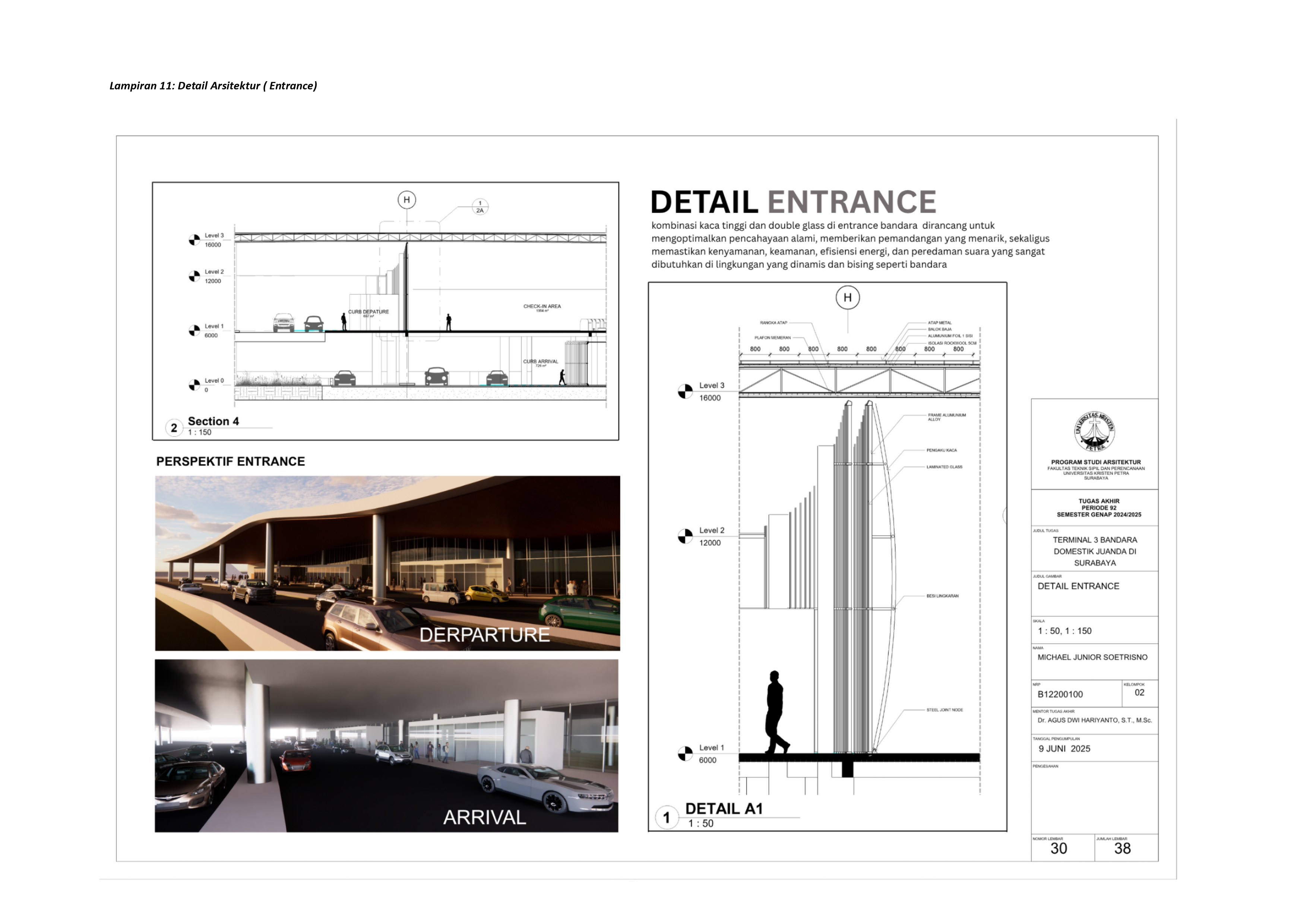
Task: Click the large DETAIL ENTRANCE heading
Action: [x=793, y=202]
